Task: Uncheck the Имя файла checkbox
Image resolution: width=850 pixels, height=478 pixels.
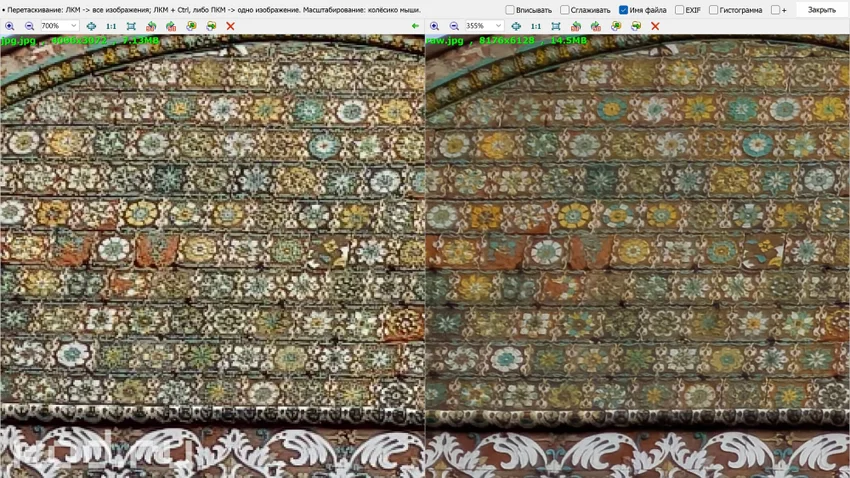Action: pyautogui.click(x=623, y=10)
